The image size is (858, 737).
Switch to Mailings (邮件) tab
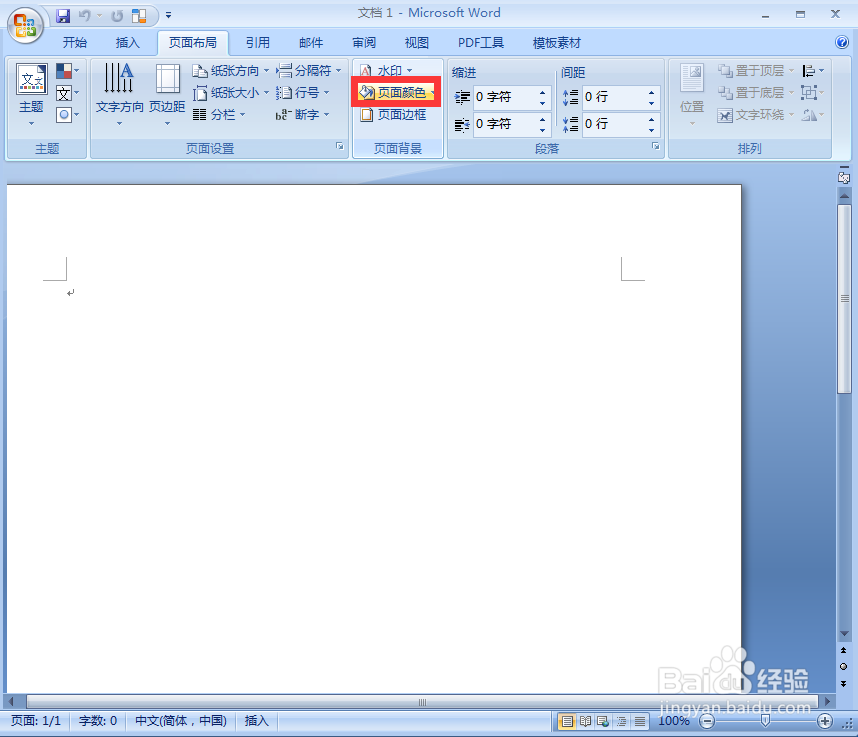[311, 43]
